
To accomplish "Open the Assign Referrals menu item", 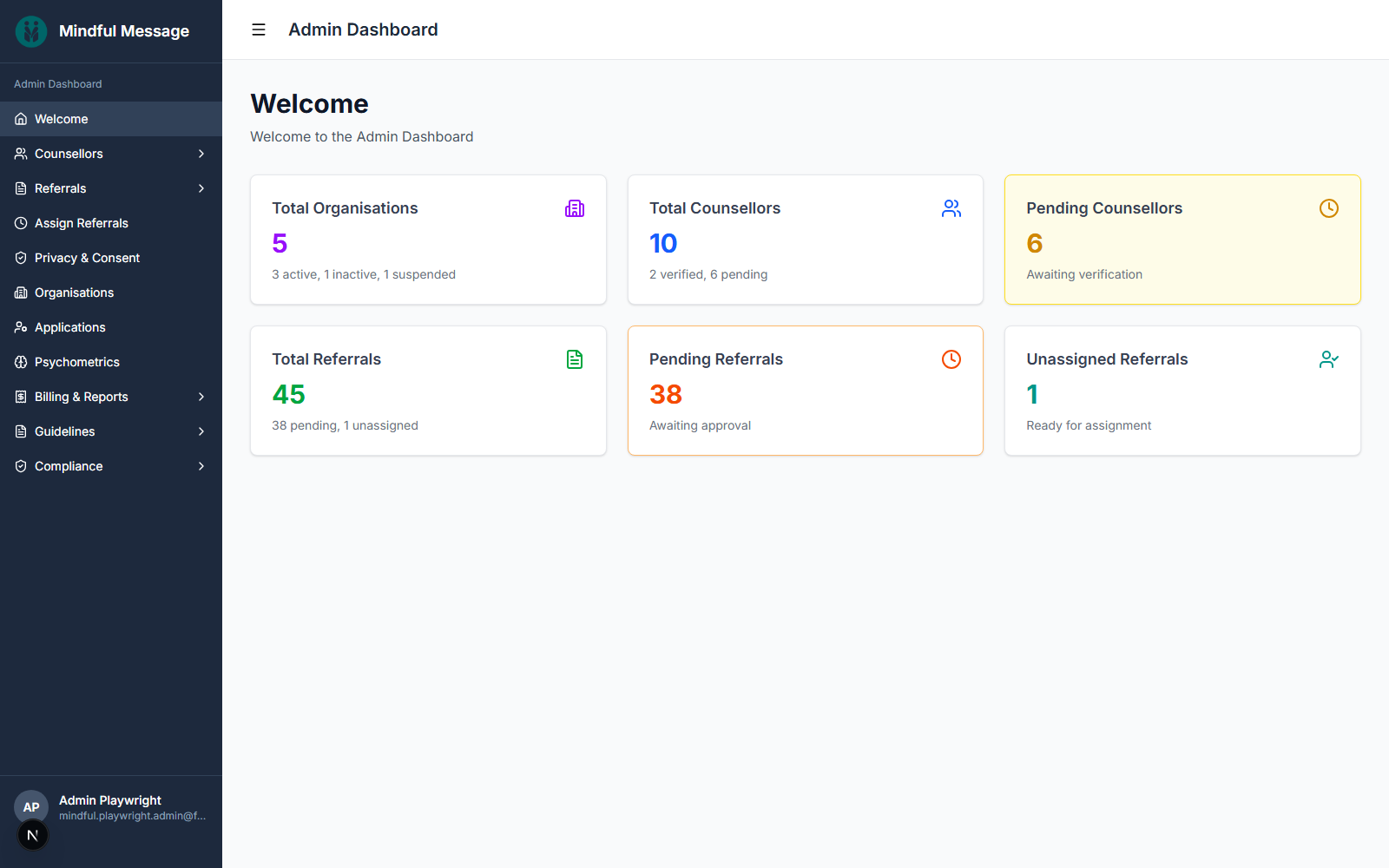I will coord(111,223).
